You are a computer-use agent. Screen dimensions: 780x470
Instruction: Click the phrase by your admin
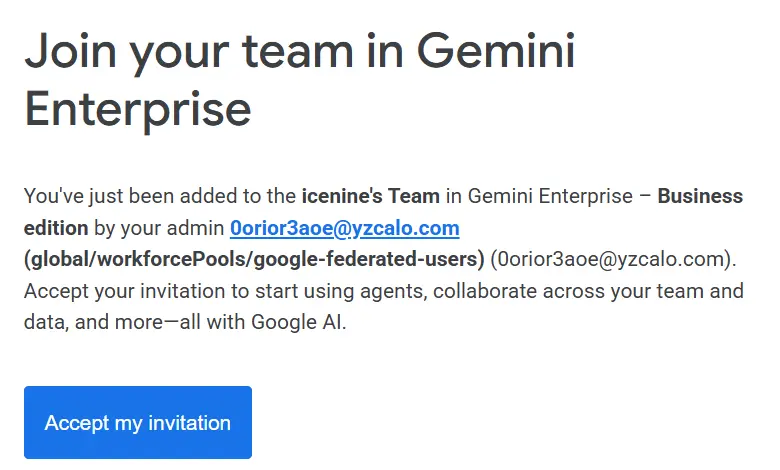coord(159,228)
